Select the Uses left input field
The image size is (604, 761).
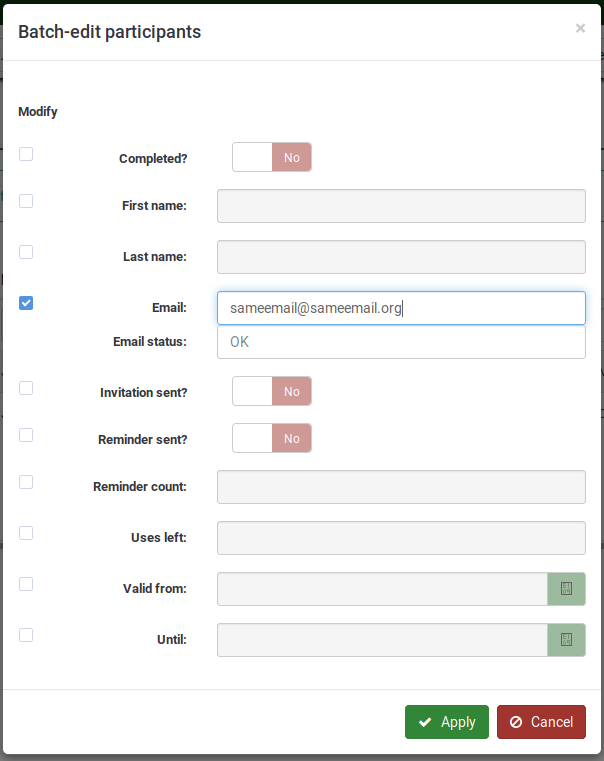(x=401, y=538)
